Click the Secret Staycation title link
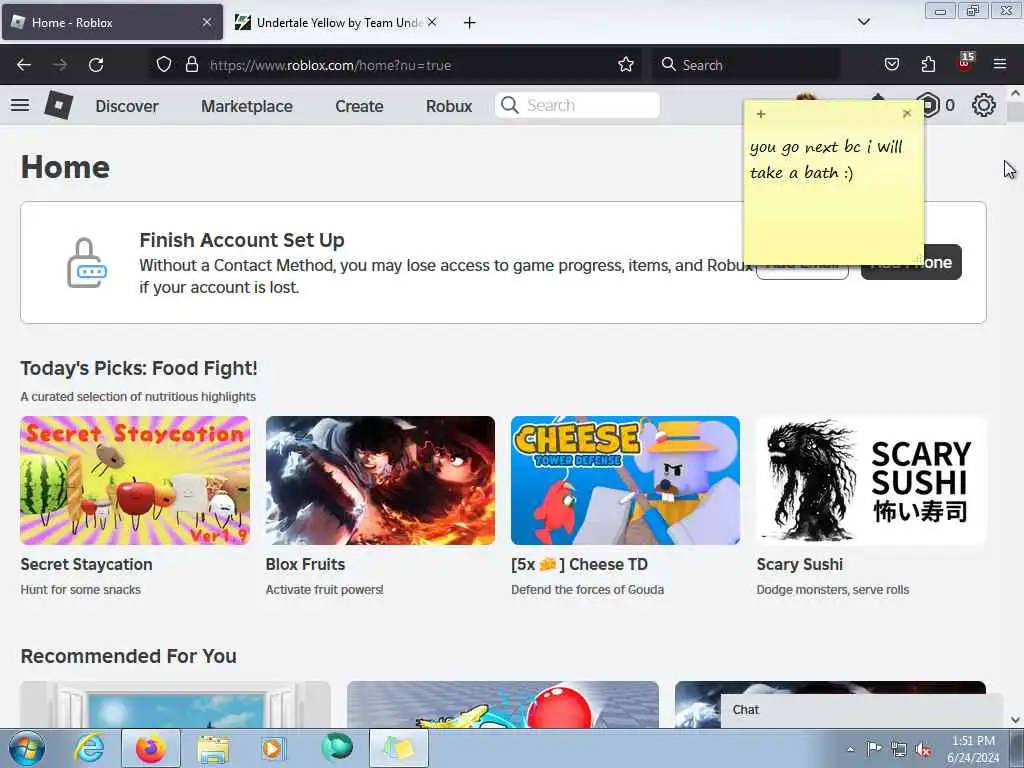 (86, 564)
